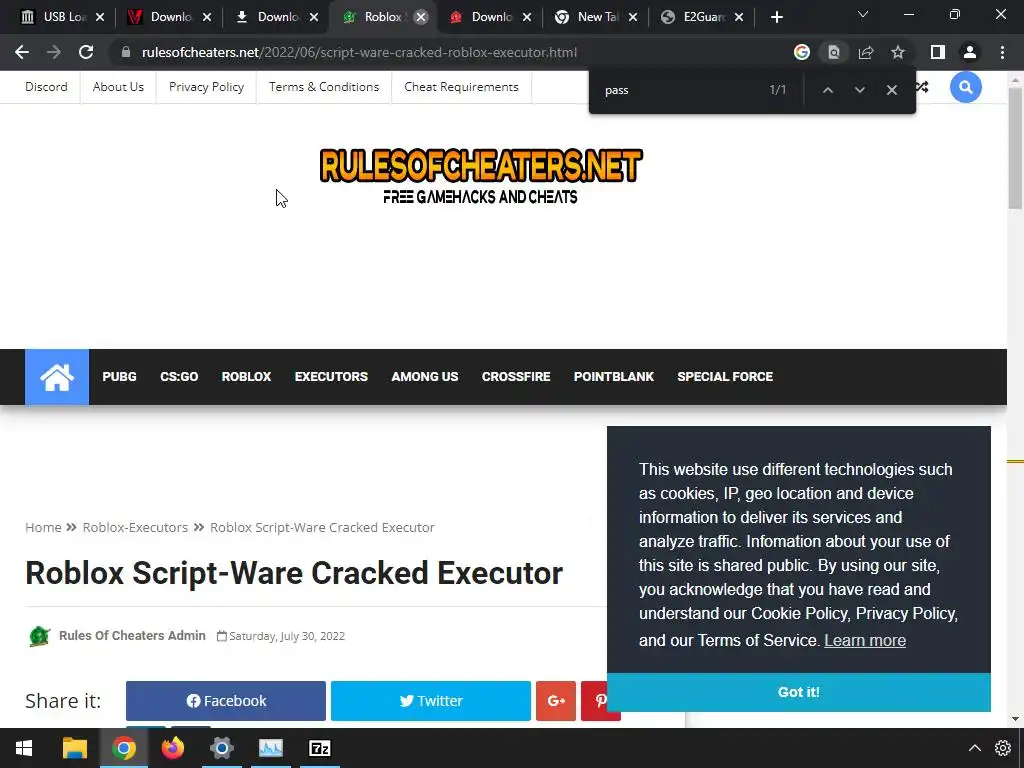Image resolution: width=1024 pixels, height=768 pixels.
Task: Open the Discord link
Action: [x=46, y=87]
